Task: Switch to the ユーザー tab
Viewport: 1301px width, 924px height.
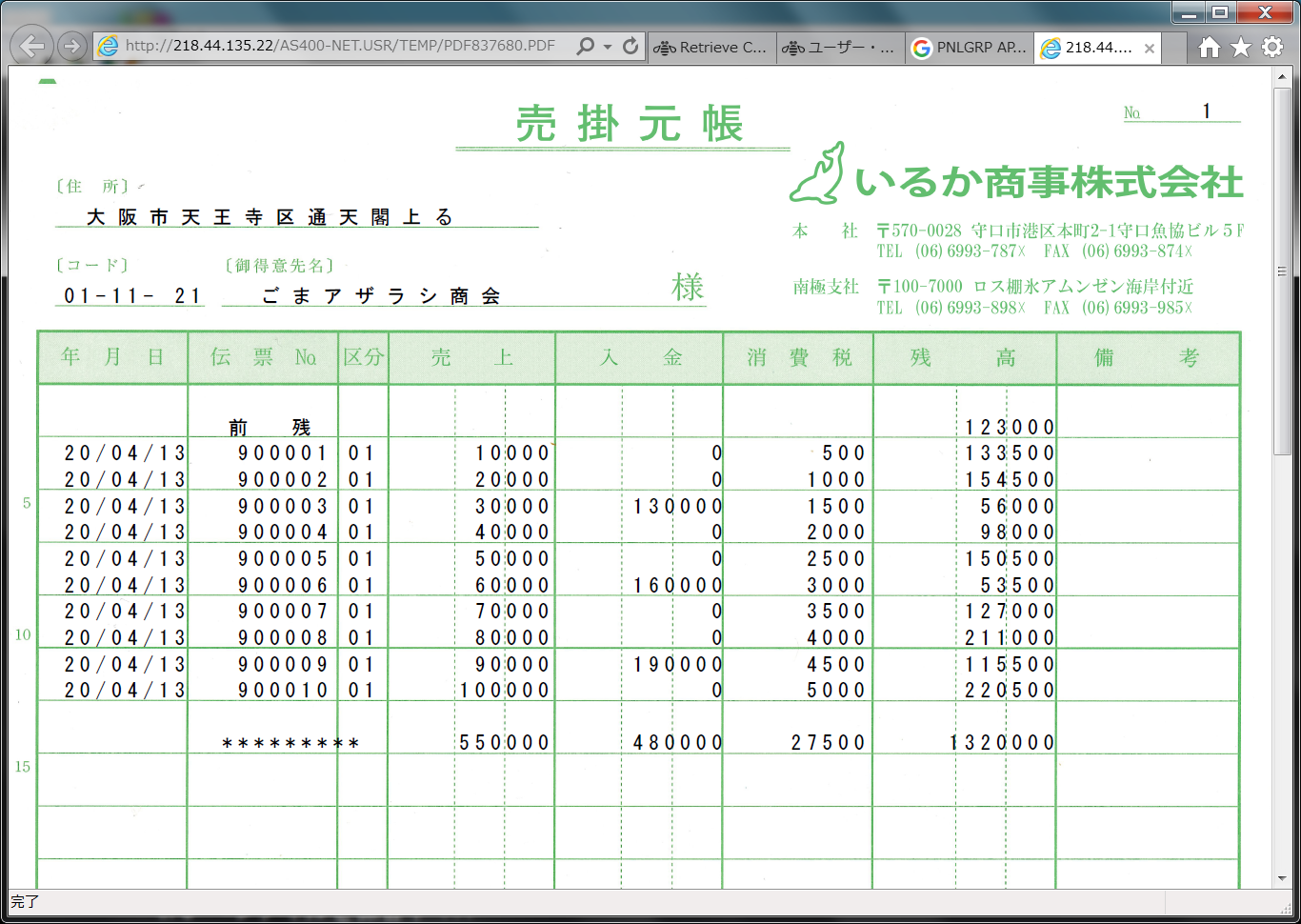Action: point(840,48)
